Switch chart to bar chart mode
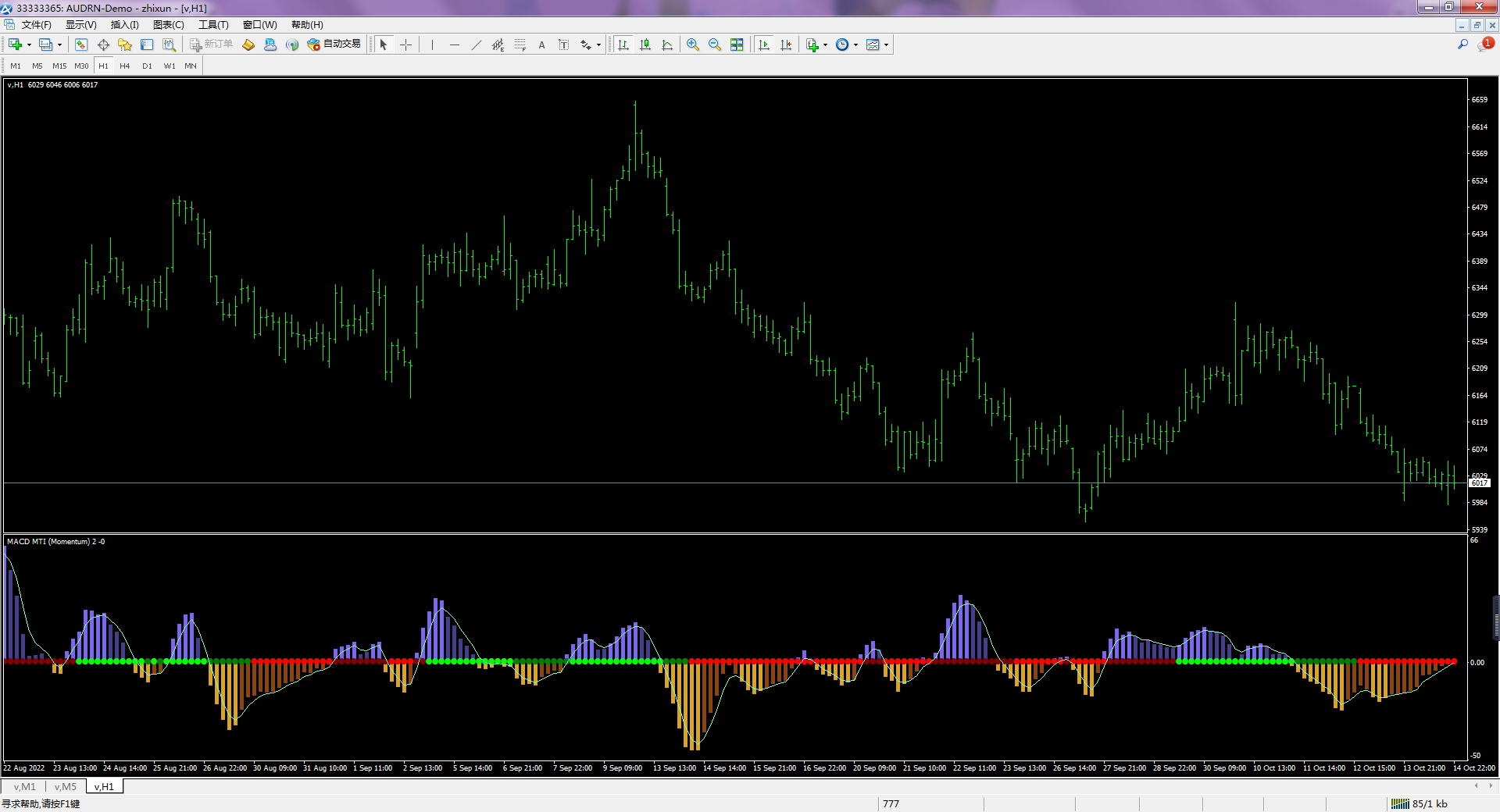1500x812 pixels. (x=623, y=45)
